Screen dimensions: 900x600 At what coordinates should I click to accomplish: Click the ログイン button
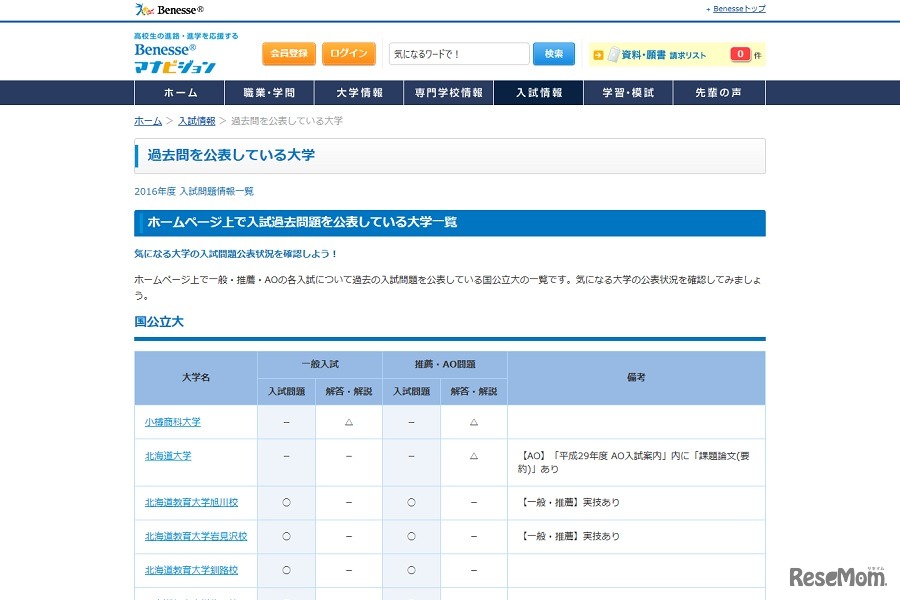point(349,54)
